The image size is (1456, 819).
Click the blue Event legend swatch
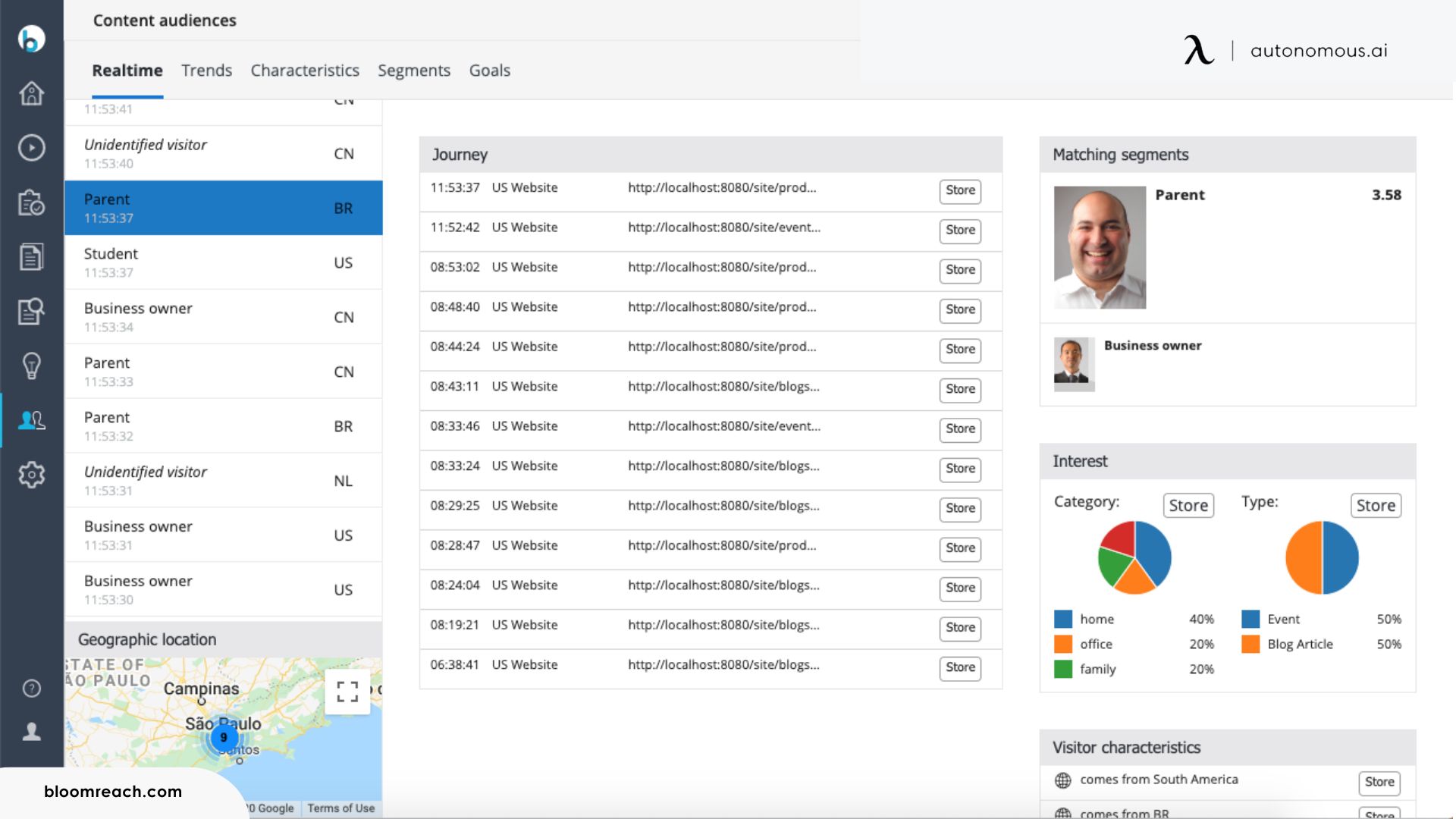tap(1250, 620)
